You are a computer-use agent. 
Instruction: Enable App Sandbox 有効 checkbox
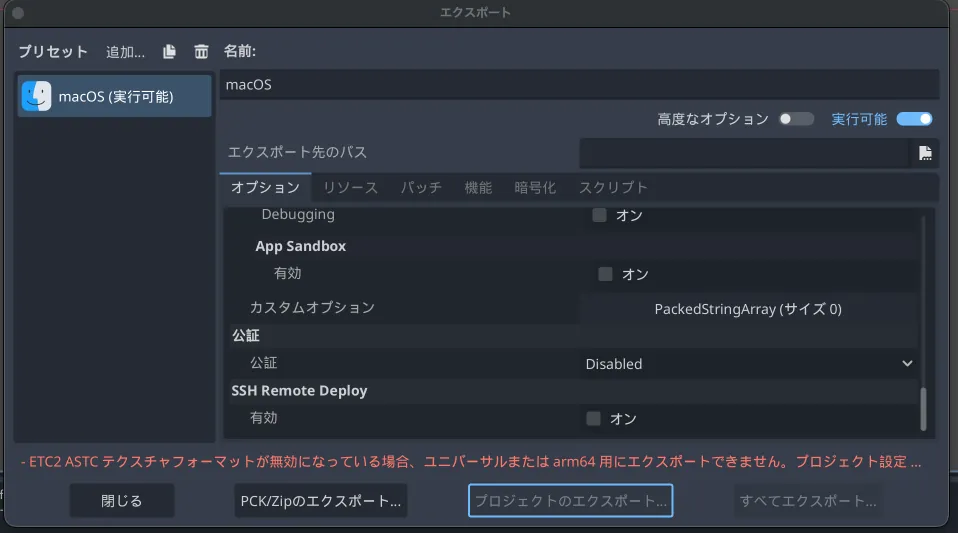point(605,274)
